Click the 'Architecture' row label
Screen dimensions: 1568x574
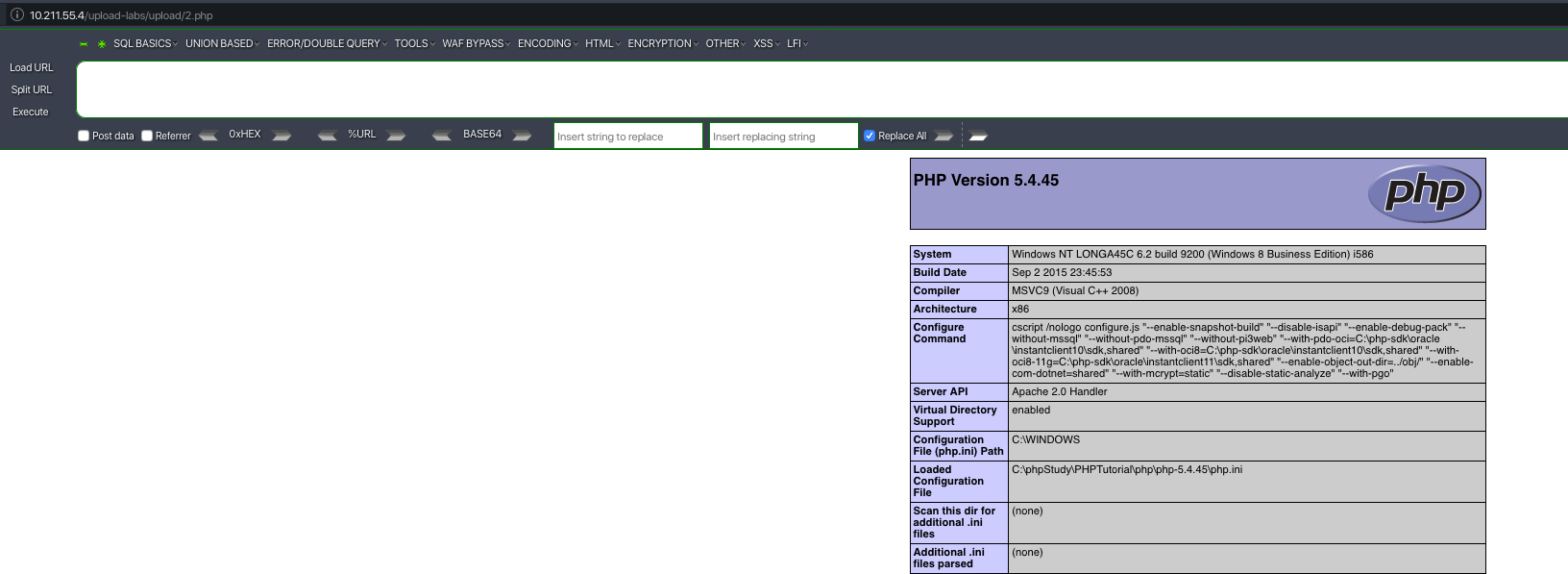coord(944,309)
